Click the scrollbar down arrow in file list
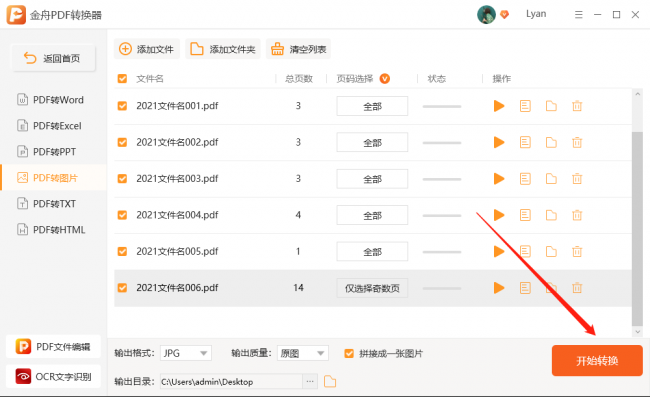 [x=638, y=332]
